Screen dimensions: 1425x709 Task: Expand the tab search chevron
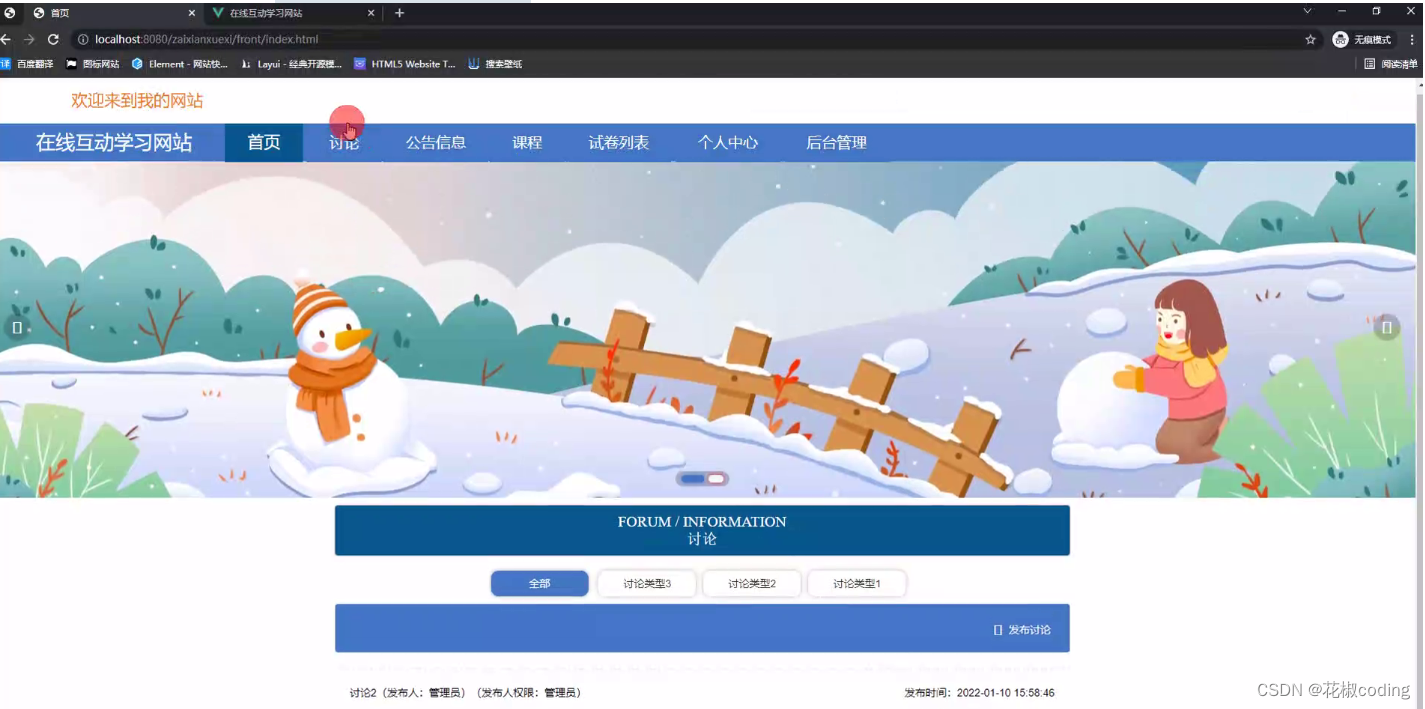[x=1306, y=12]
